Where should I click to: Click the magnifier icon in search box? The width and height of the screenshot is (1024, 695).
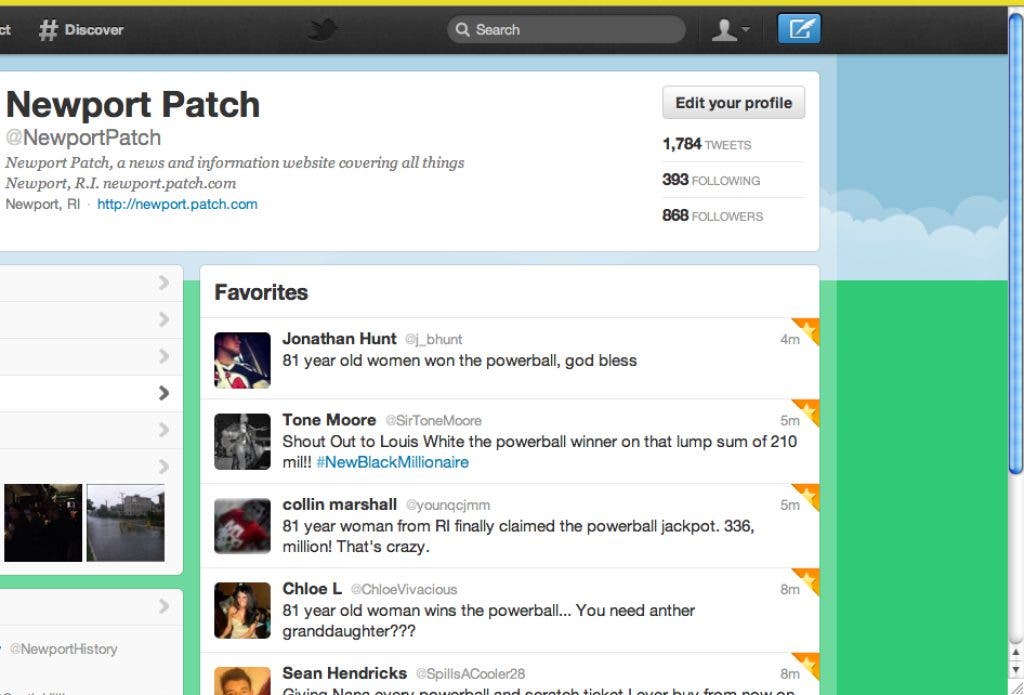click(462, 29)
